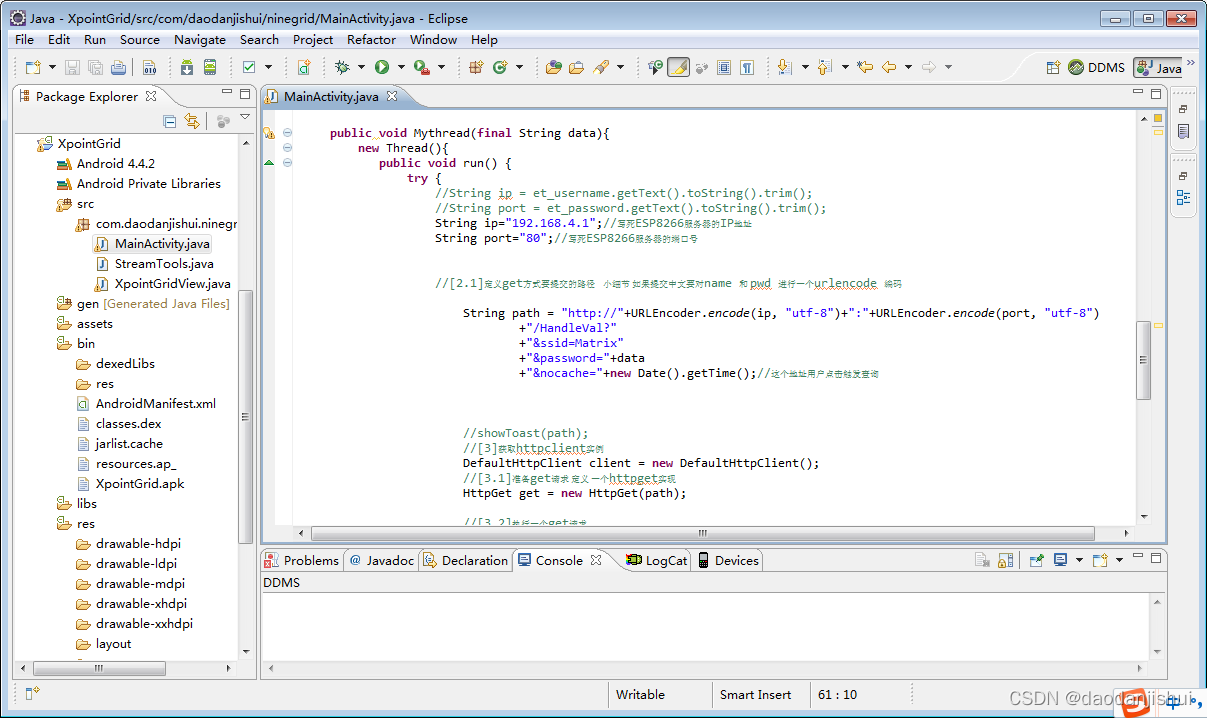Open Package Explorer View Menu triangle
Viewport: 1207px width, 718px height.
(245, 118)
